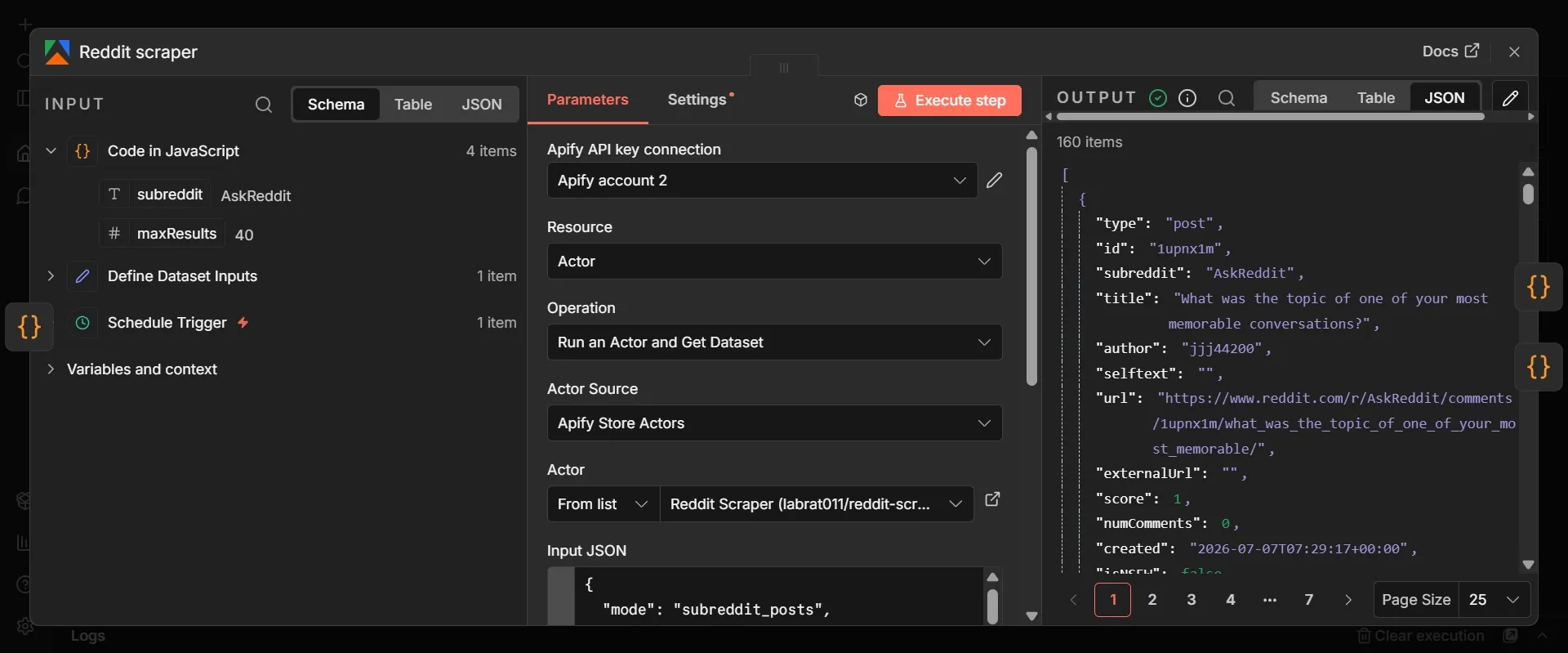Click the output success checkmark icon

point(1158,98)
